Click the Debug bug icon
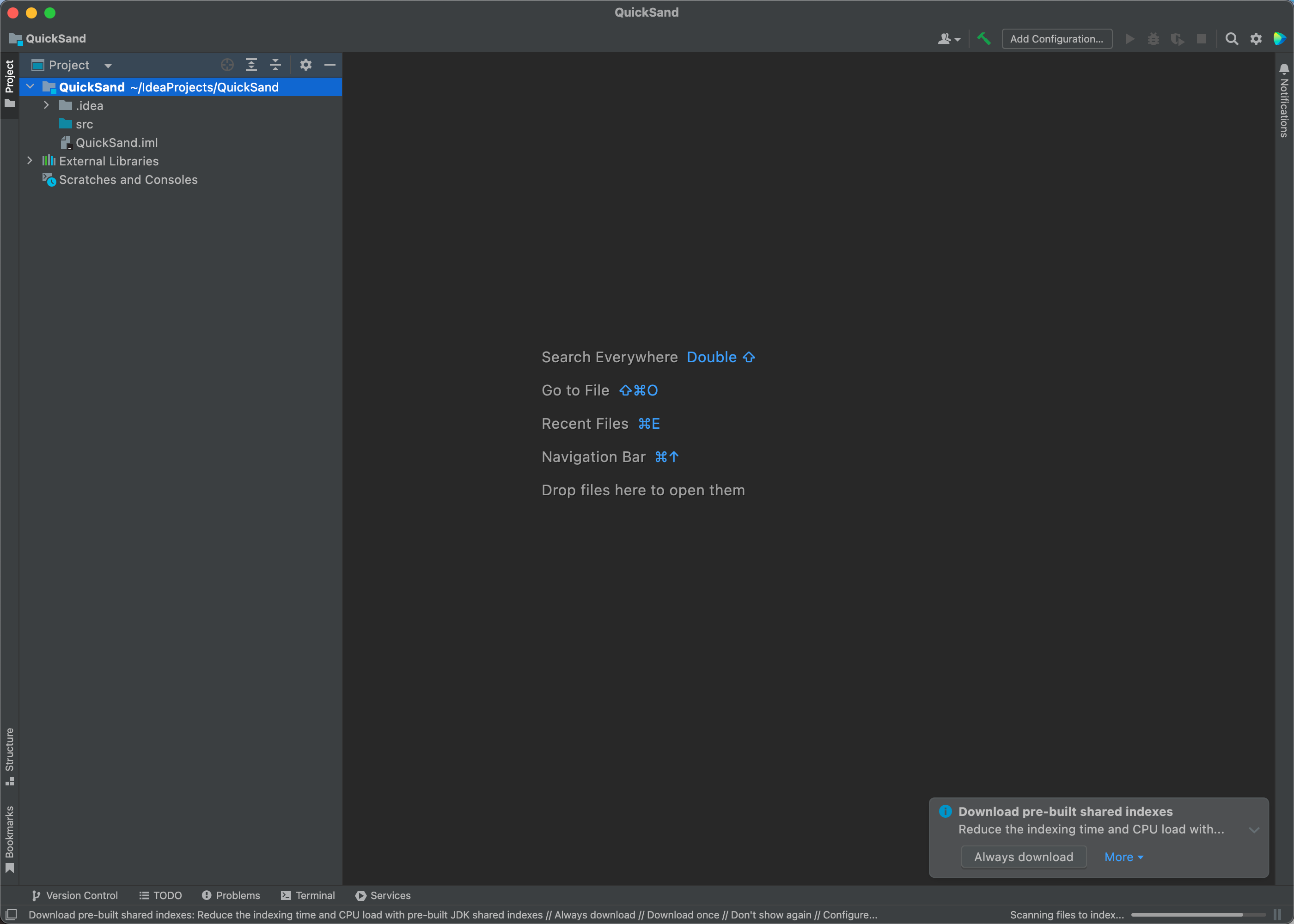 point(1154,39)
